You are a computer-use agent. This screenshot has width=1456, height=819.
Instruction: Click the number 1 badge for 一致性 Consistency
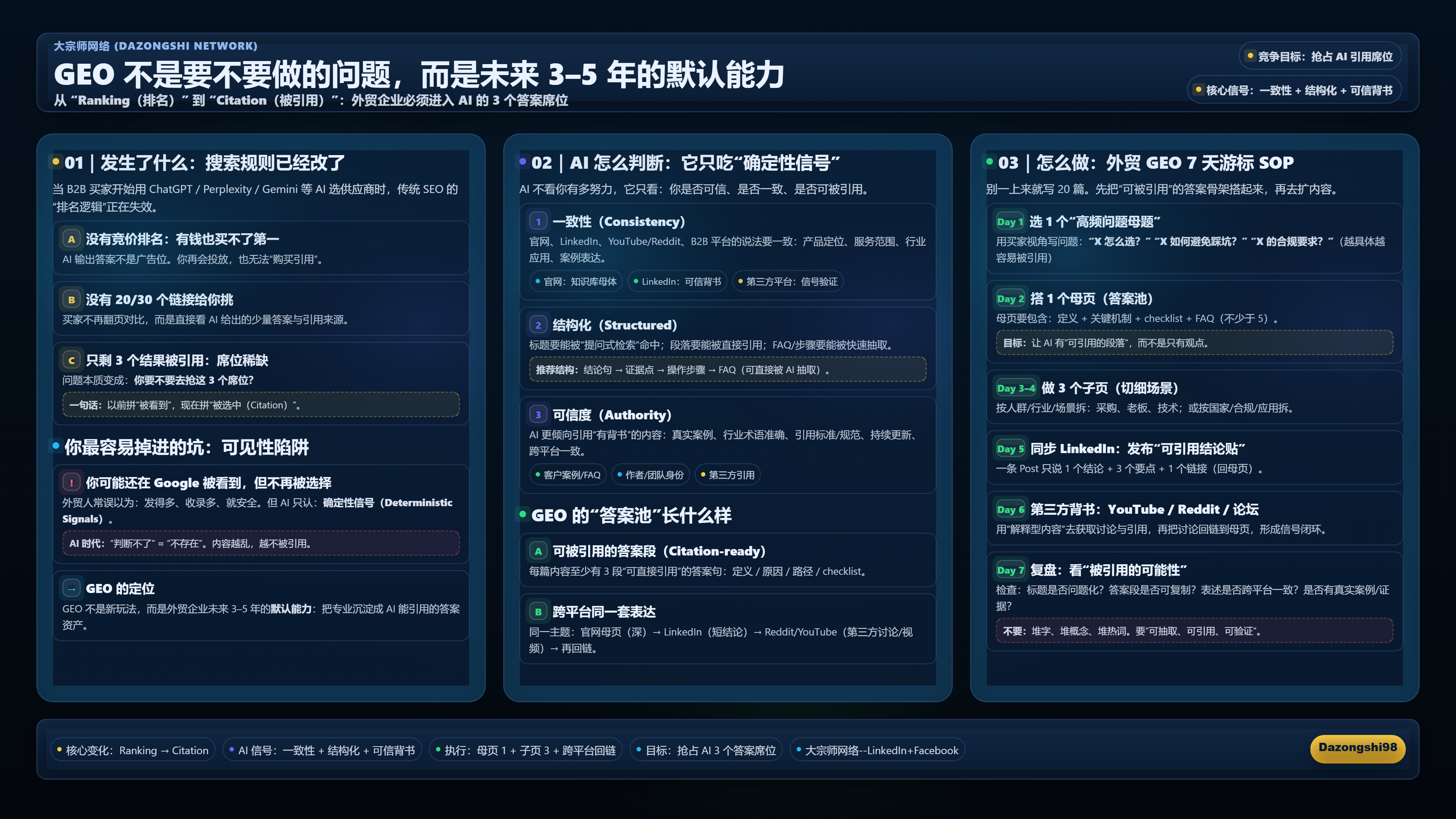538,221
